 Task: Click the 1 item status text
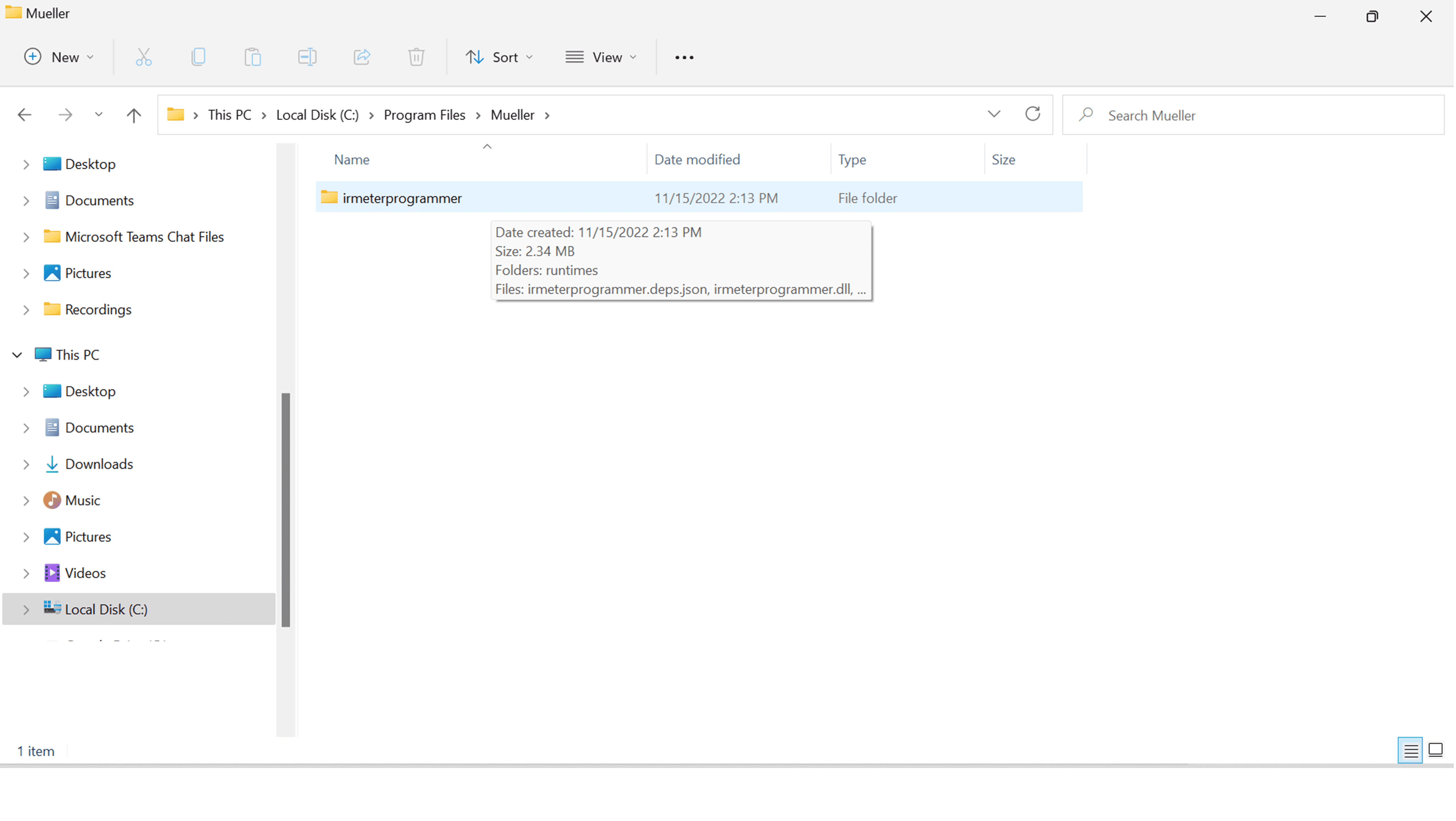pos(36,752)
